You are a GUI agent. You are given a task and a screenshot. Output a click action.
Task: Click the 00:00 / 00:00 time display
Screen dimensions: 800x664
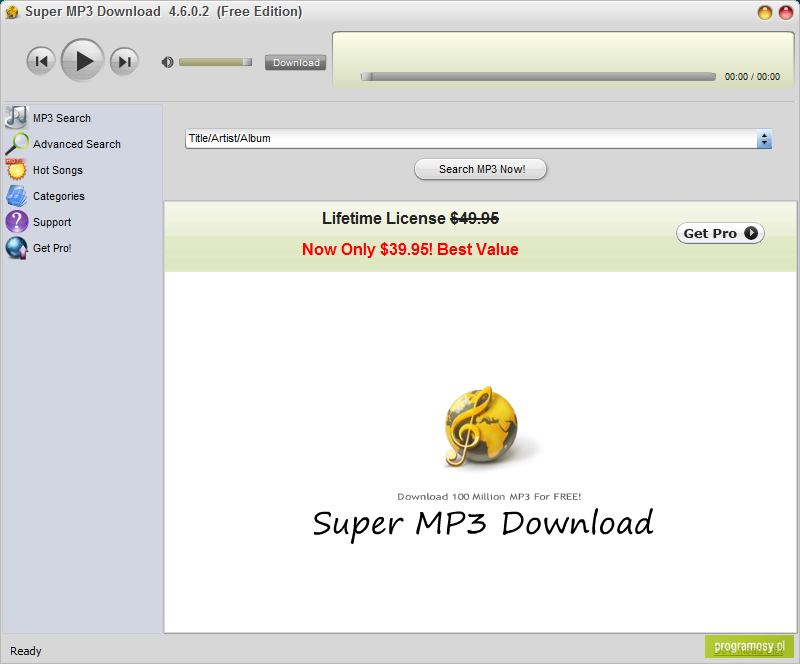click(752, 77)
